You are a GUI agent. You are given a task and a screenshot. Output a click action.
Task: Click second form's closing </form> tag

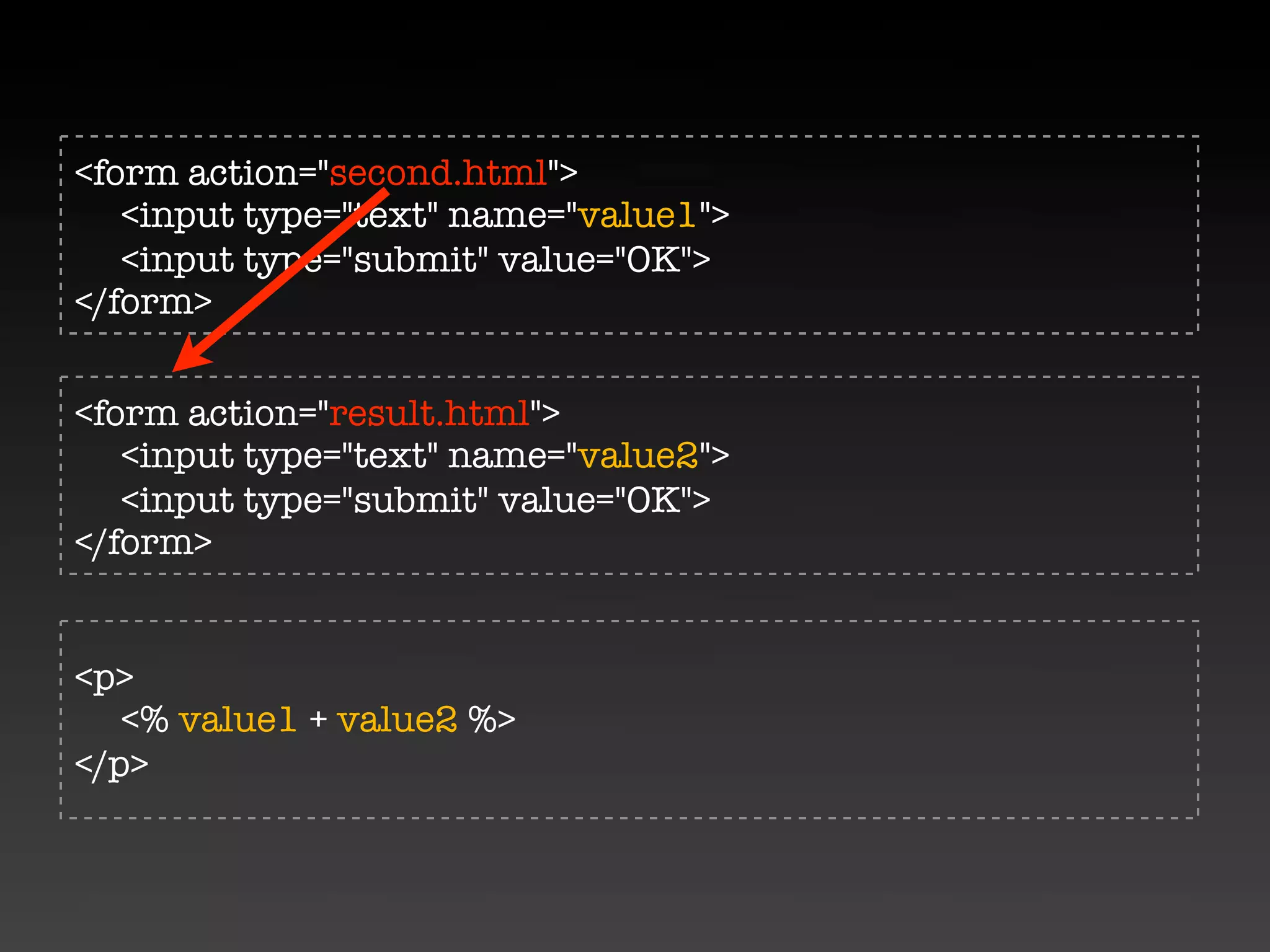[x=143, y=544]
